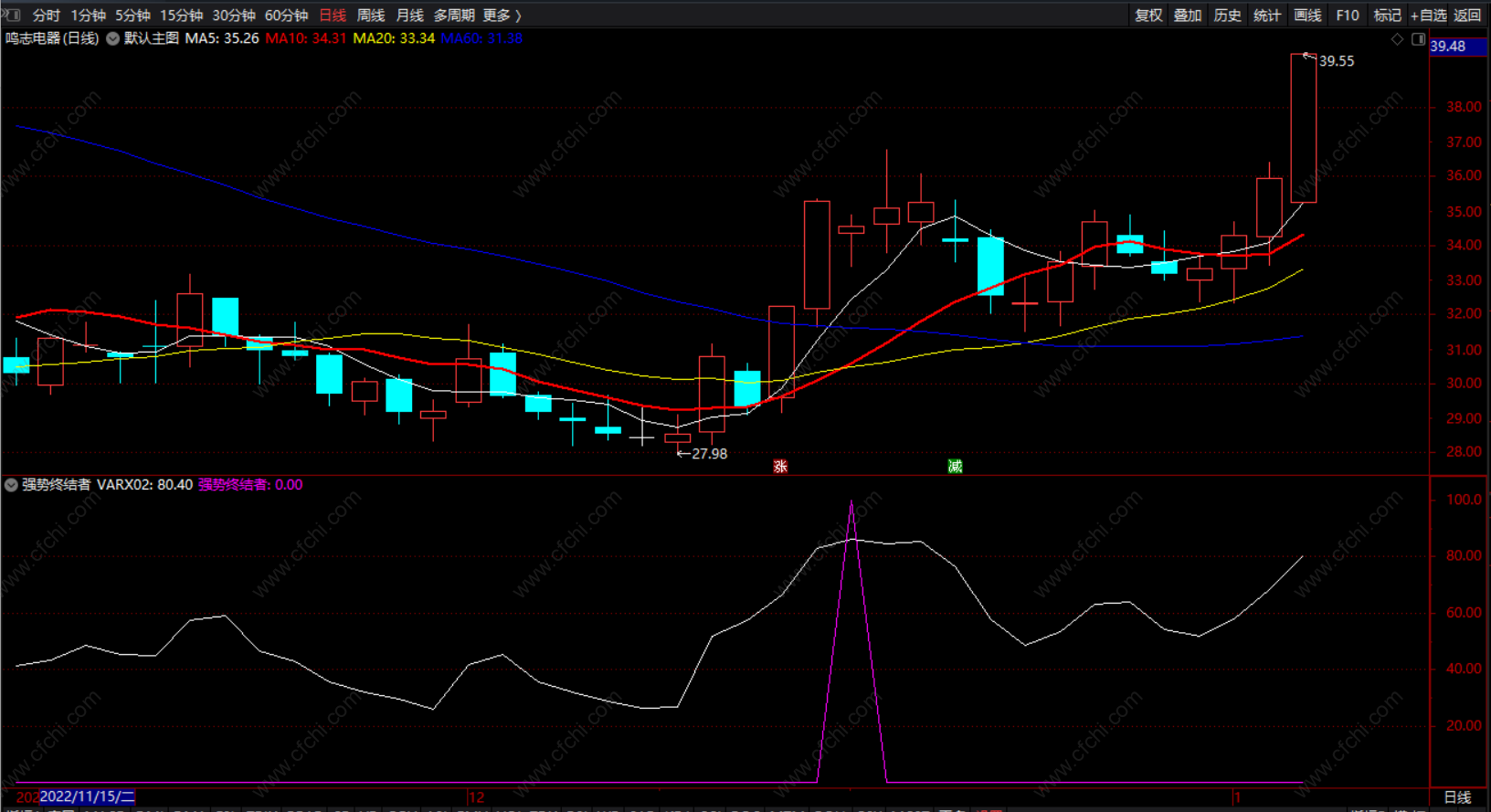The width and height of the screenshot is (1491, 812).
Task: Click the 返回 back button
Action: [x=1467, y=16]
